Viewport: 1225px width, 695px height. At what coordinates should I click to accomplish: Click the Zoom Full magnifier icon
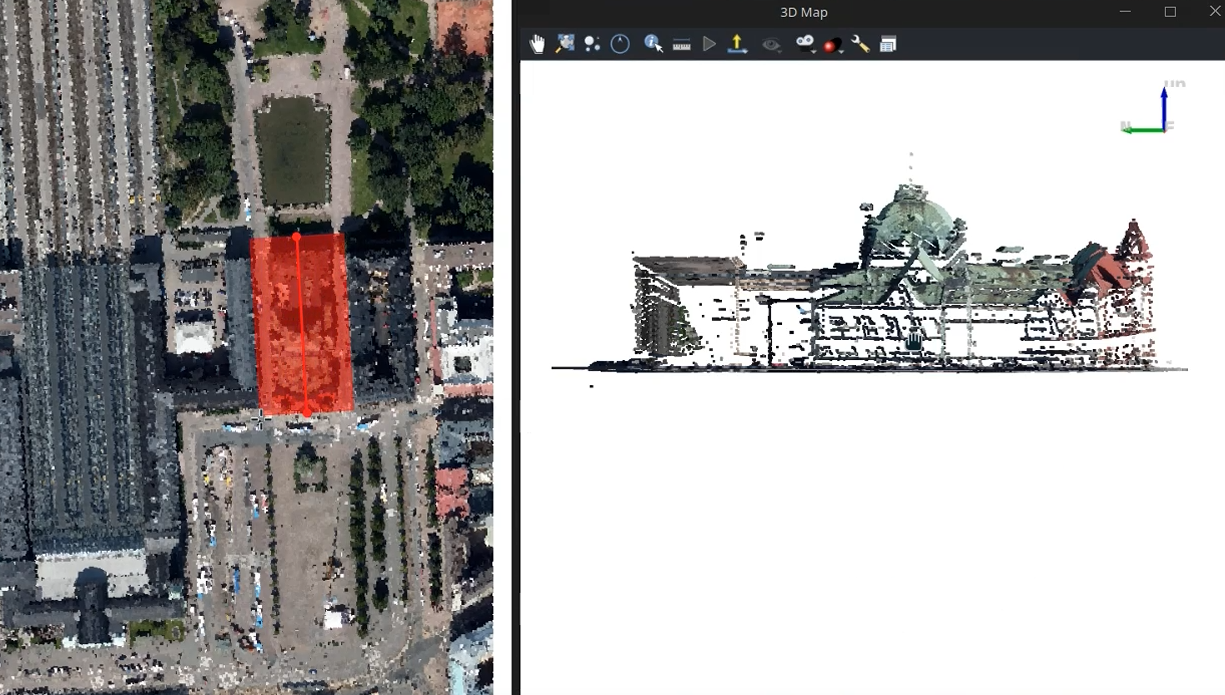(565, 44)
